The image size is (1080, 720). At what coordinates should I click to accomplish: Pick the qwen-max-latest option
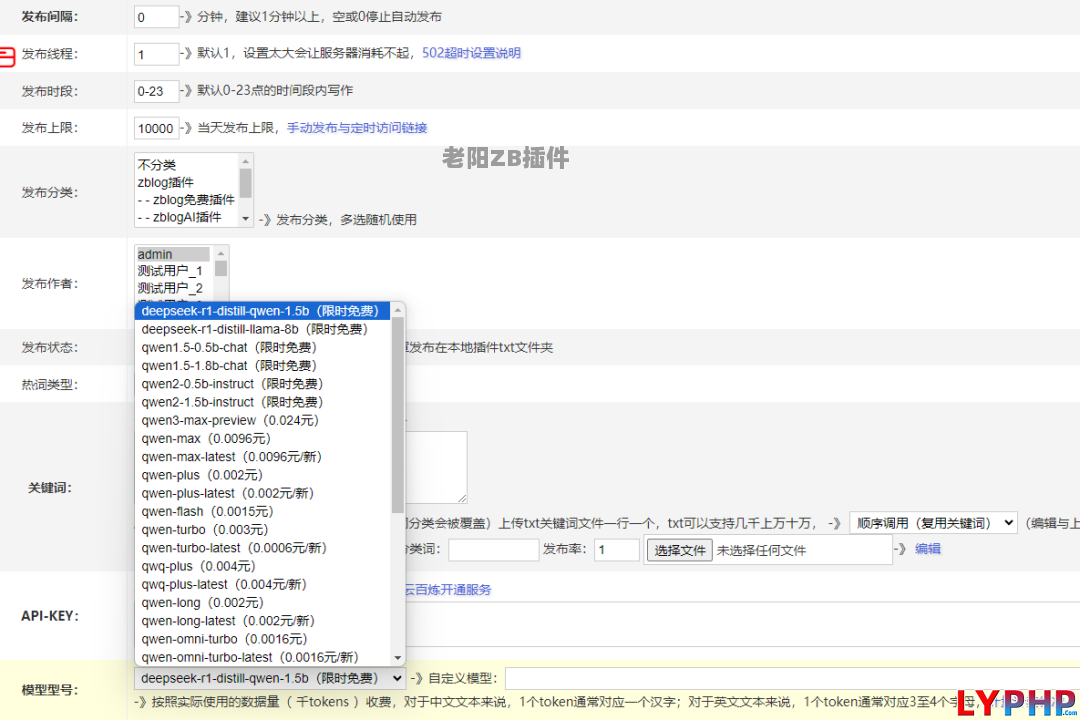pyautogui.click(x=263, y=457)
